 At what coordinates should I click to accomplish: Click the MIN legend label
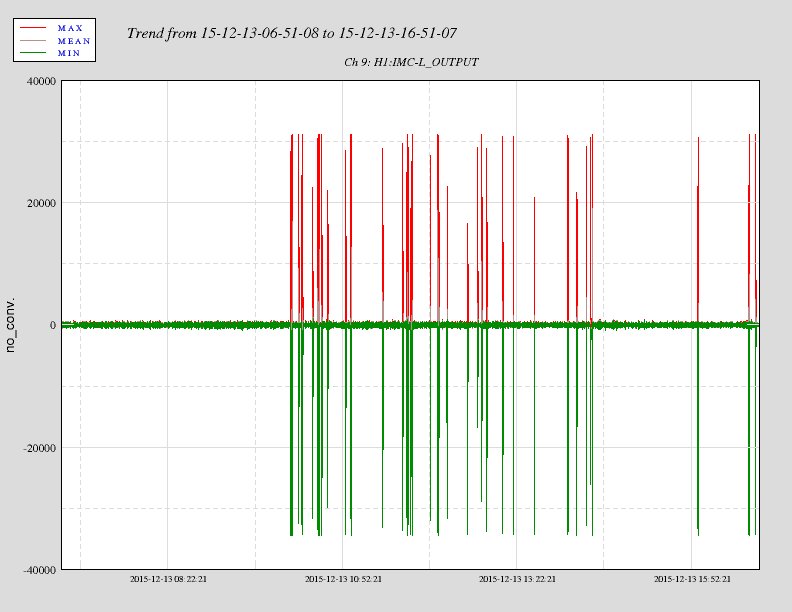[x=69, y=53]
